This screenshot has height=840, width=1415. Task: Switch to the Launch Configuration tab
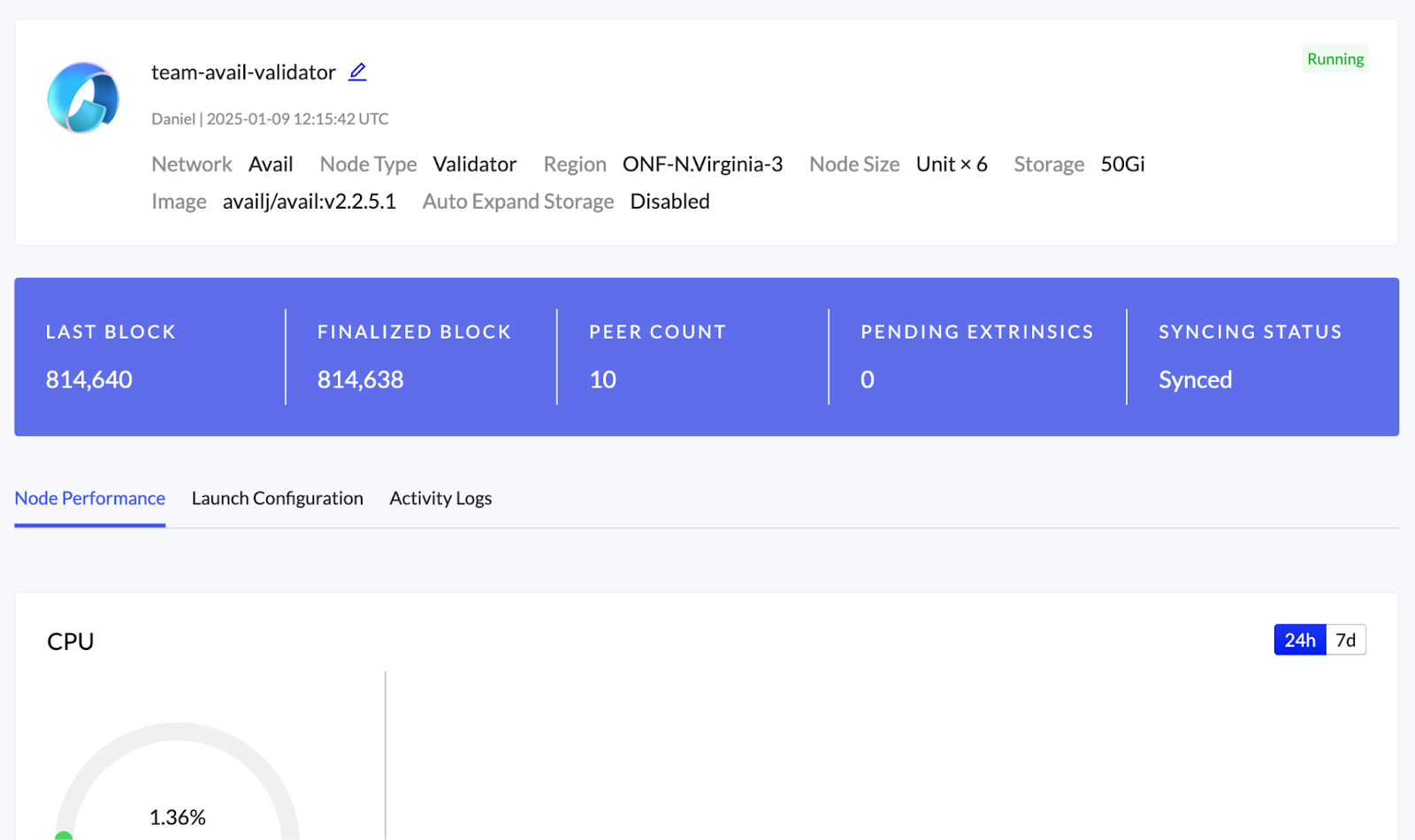point(277,499)
